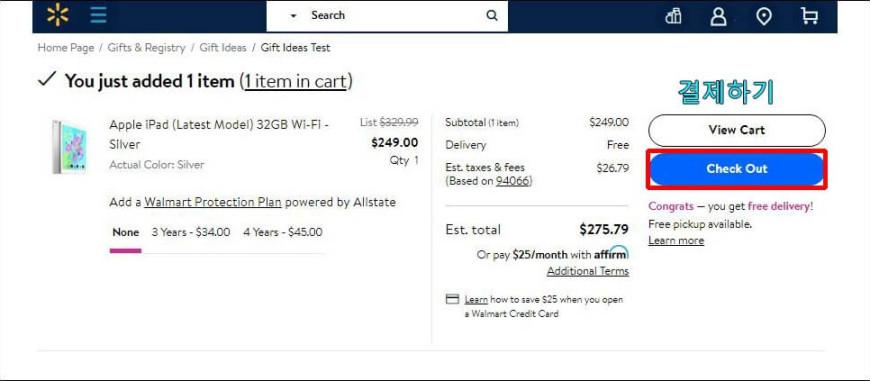
Task: Go to Gifts & Registry breadcrumb
Action: 146,48
